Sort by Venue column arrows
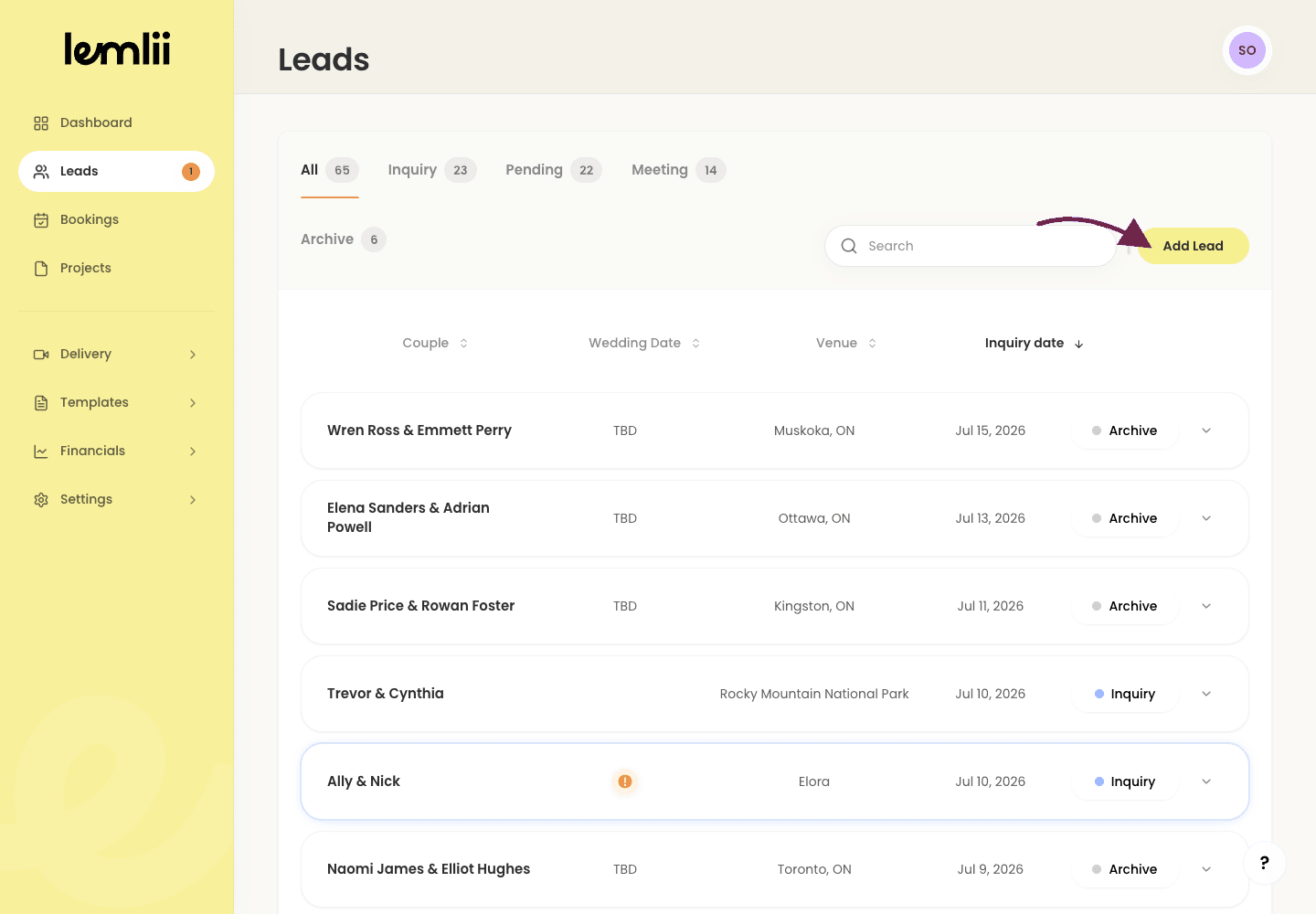 [872, 343]
